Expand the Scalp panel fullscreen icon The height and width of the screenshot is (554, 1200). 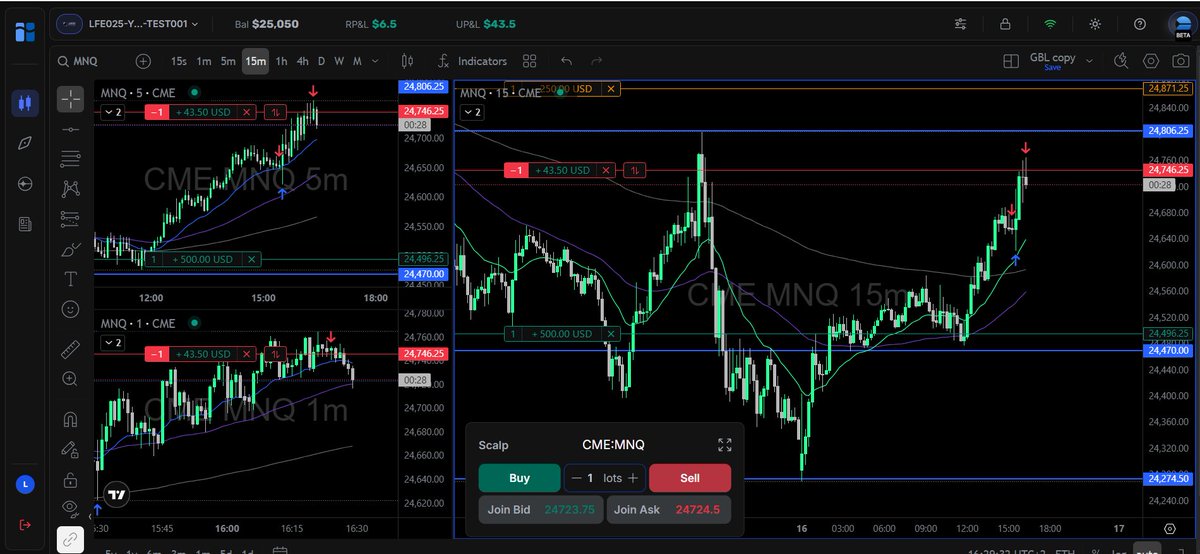(725, 445)
